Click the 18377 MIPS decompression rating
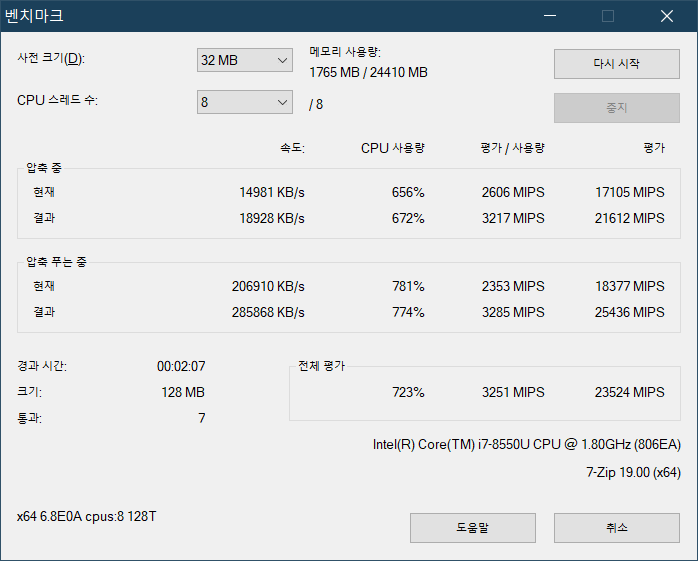698x561 pixels. pyautogui.click(x=629, y=286)
